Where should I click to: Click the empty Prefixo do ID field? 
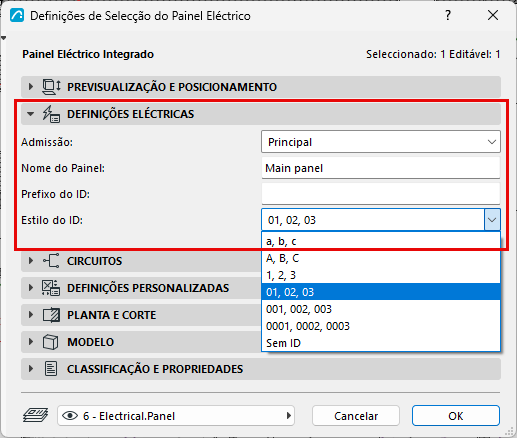pos(381,194)
